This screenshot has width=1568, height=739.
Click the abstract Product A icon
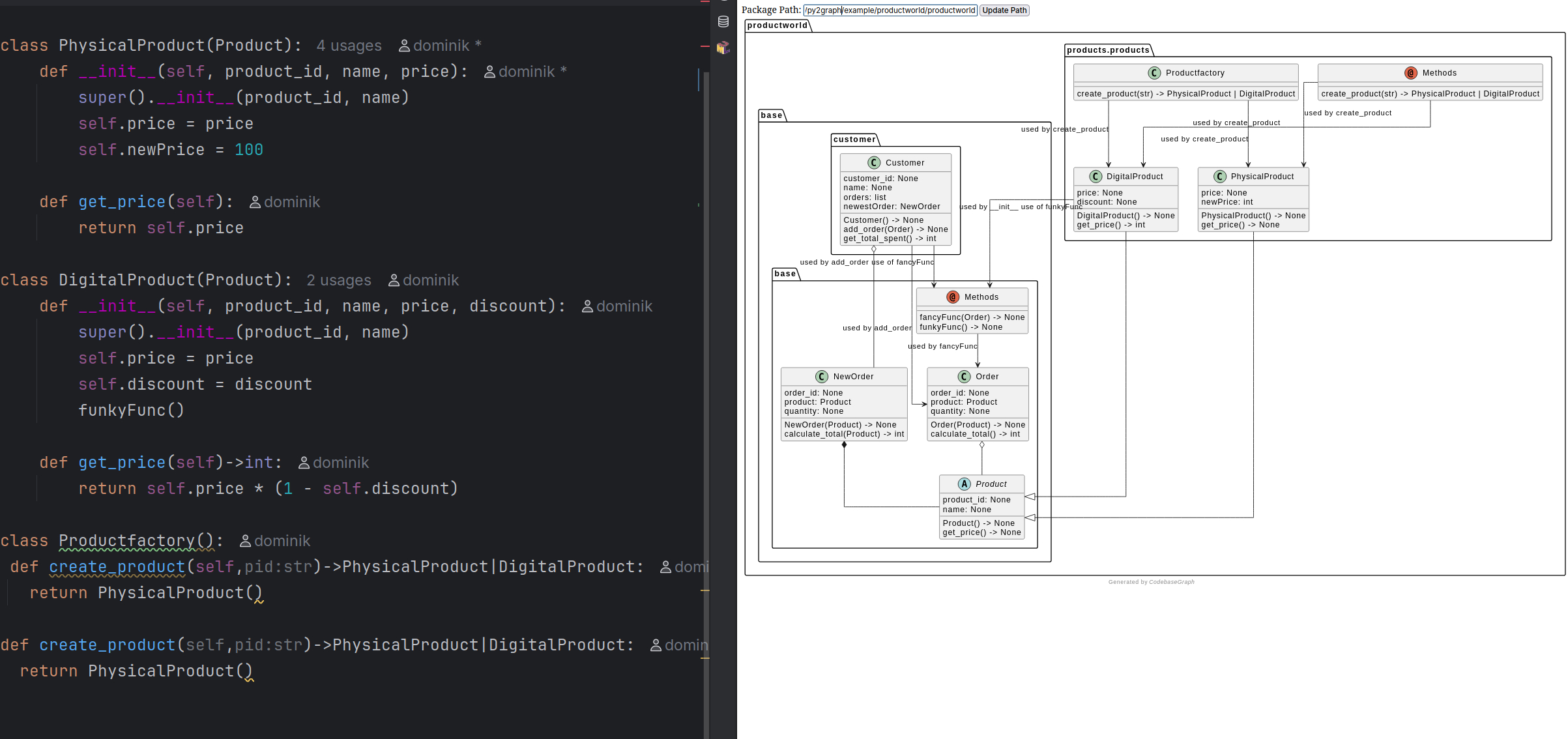964,484
